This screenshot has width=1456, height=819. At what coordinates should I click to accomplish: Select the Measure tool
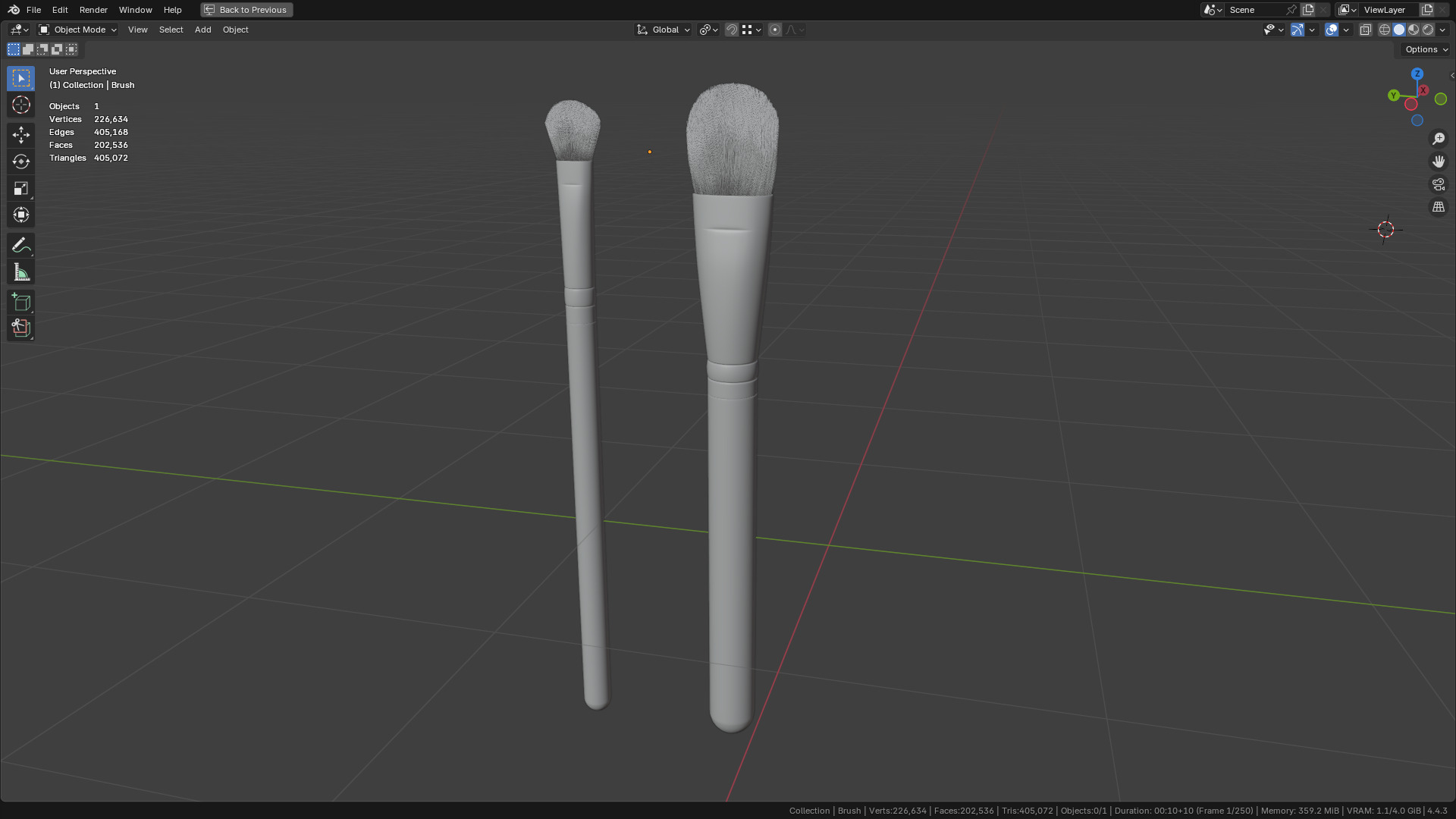click(20, 271)
